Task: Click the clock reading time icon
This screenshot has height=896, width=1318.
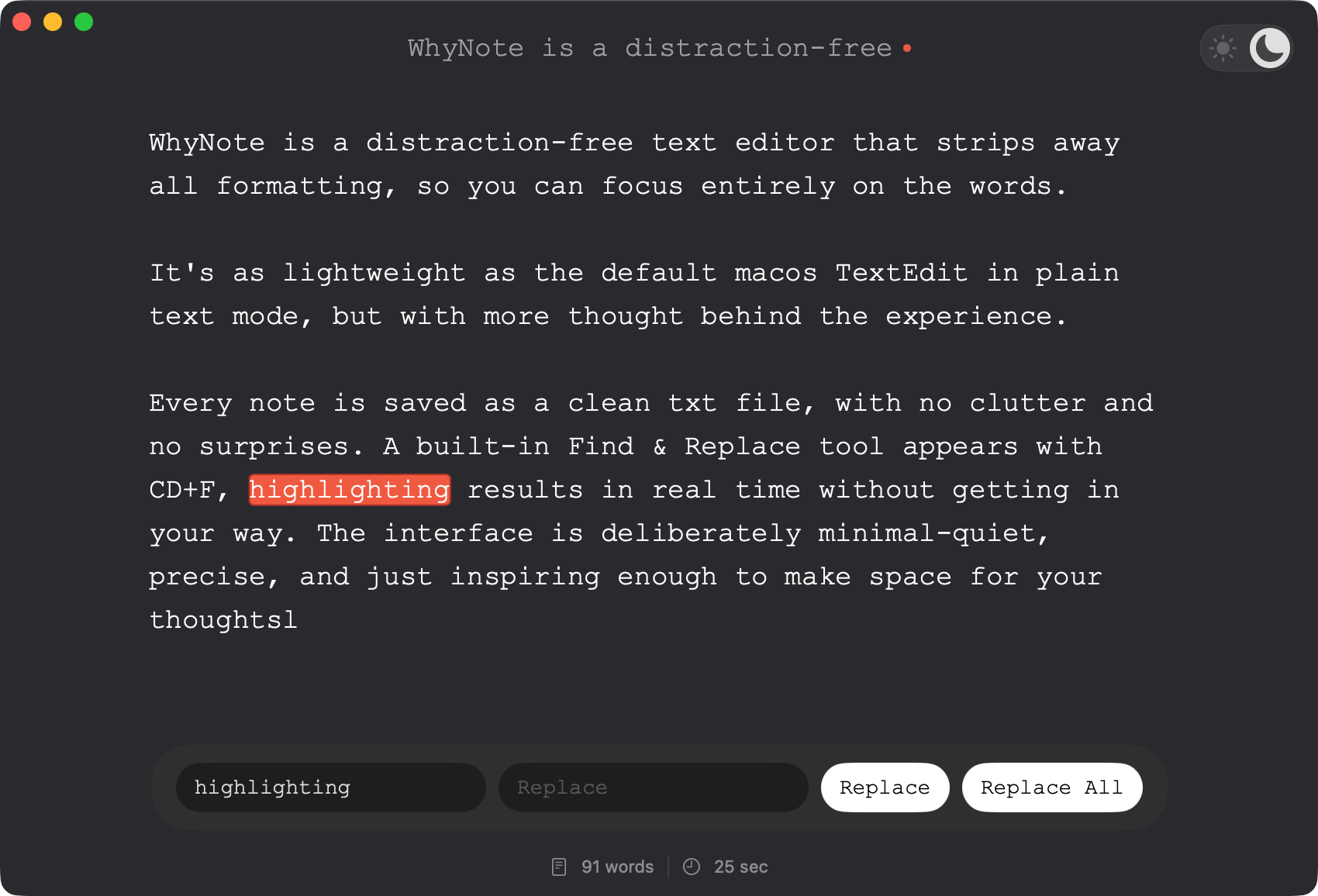Action: click(692, 867)
